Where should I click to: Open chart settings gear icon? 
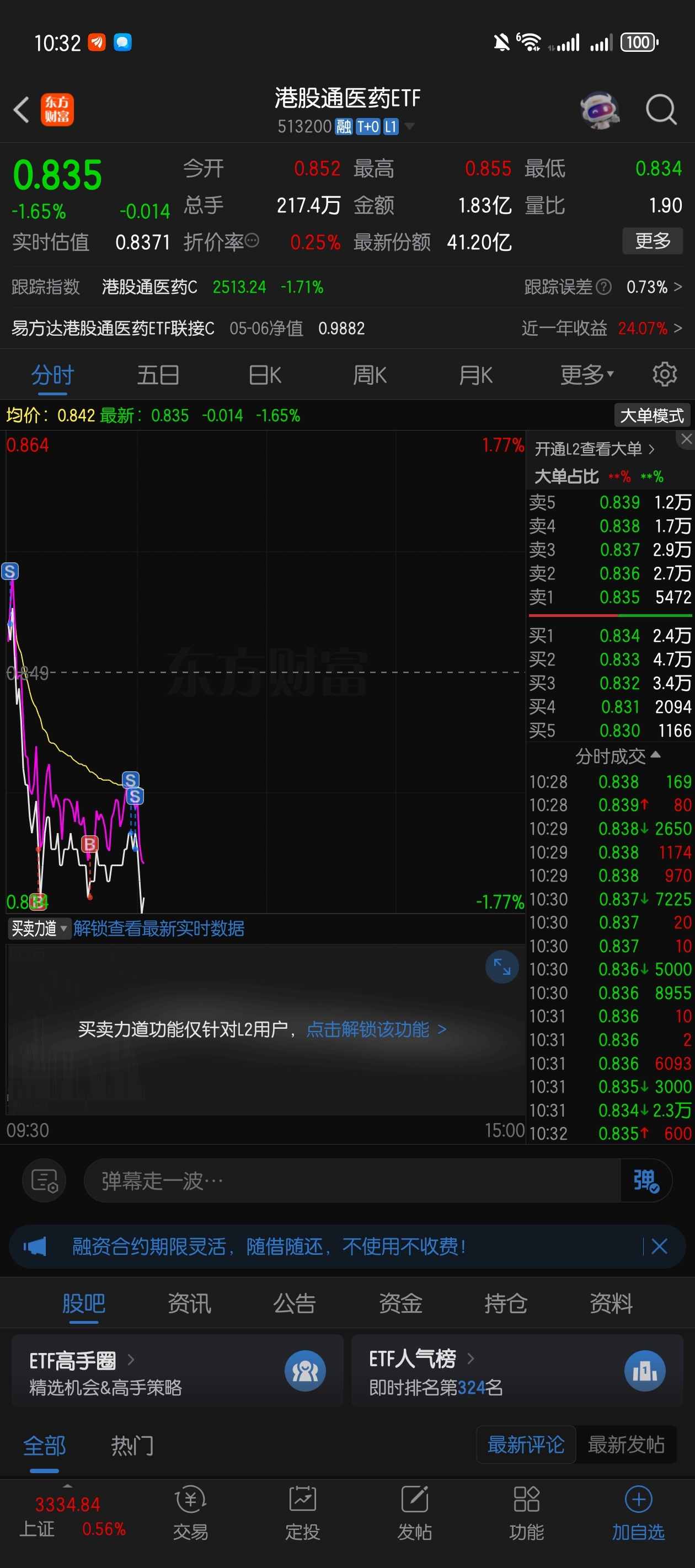[665, 374]
